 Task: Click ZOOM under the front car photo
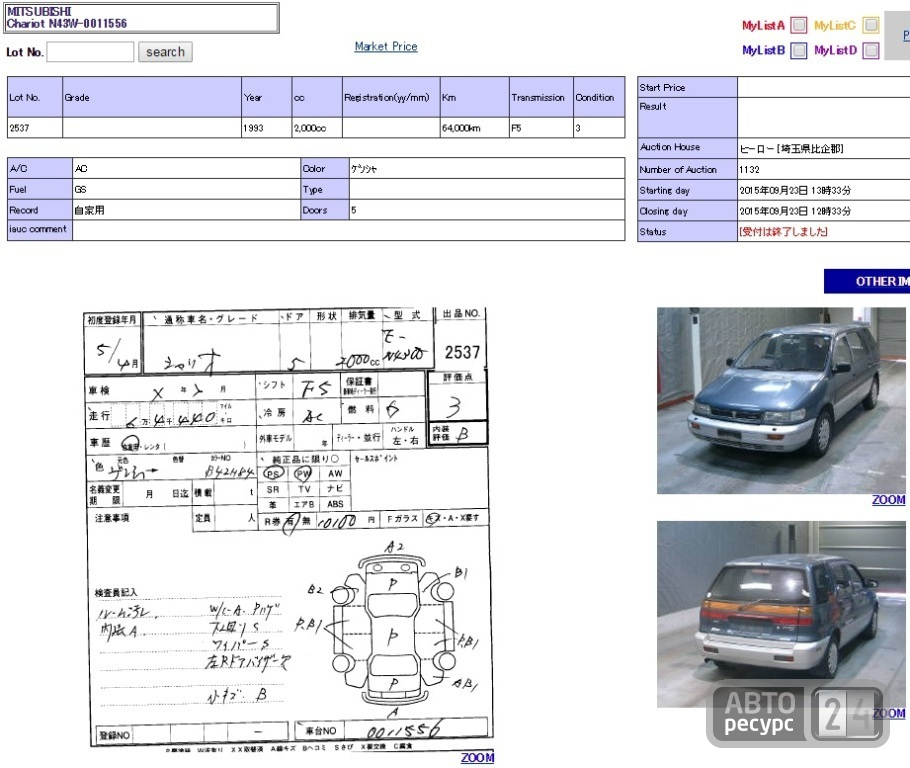[889, 500]
